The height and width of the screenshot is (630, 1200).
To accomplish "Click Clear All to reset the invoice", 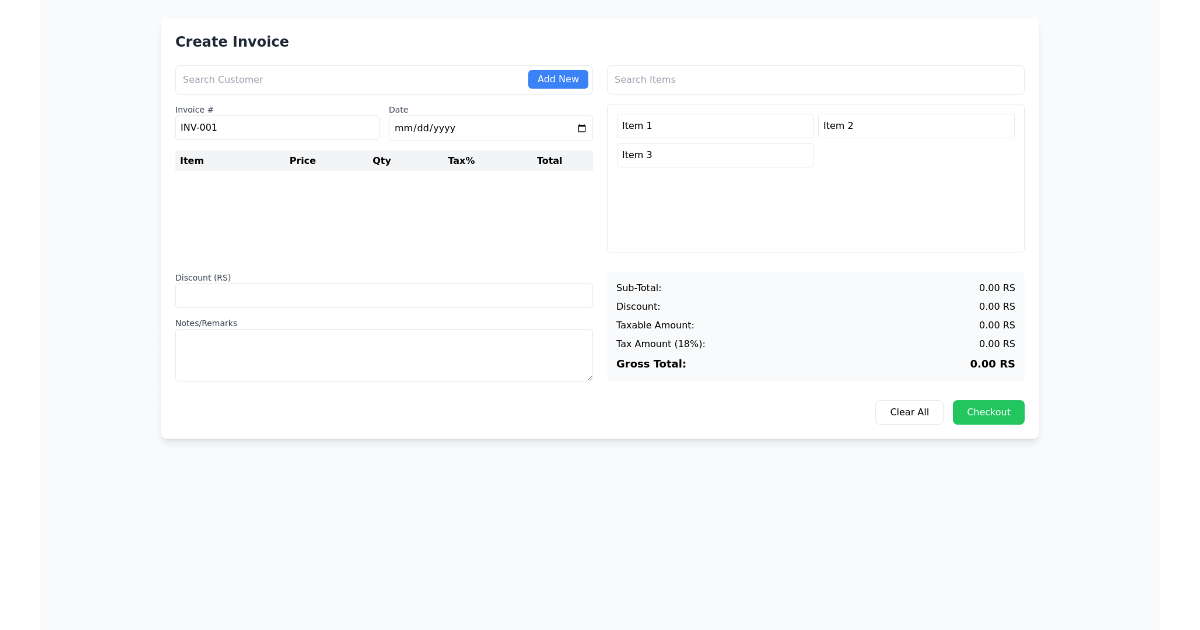I will coord(909,412).
